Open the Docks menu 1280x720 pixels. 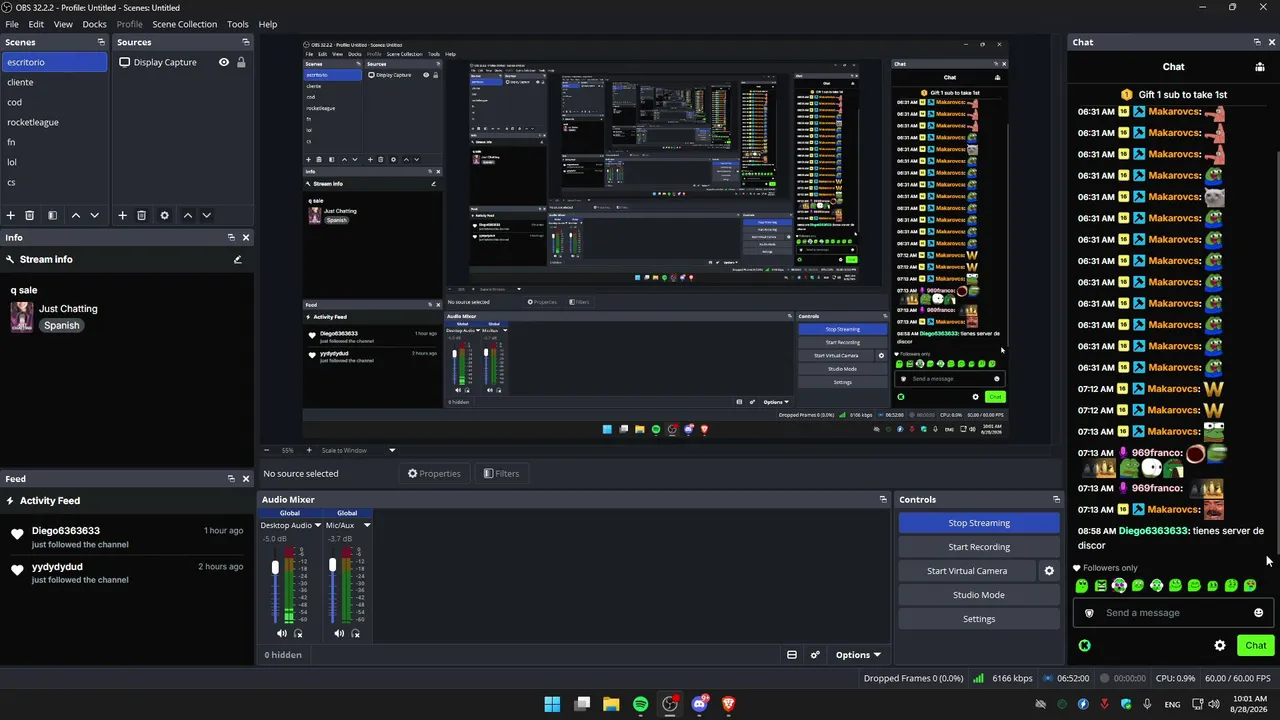(94, 24)
